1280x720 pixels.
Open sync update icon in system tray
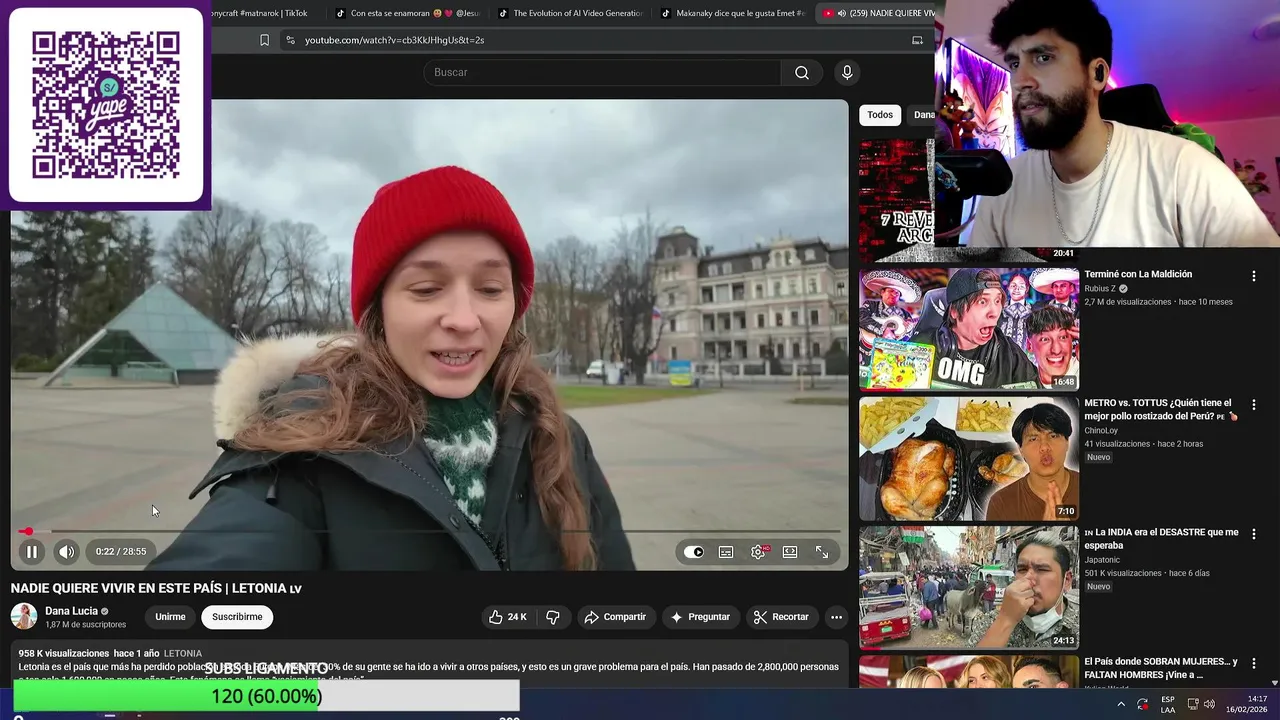point(1143,704)
